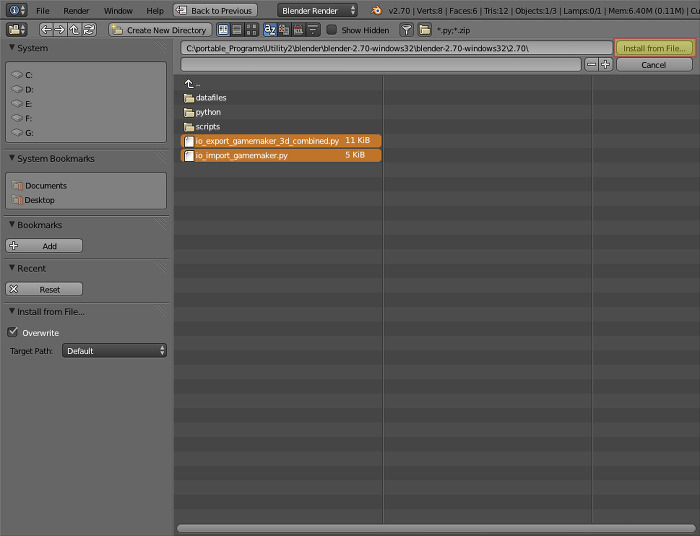
Task: Refresh the file list icon
Action: [x=89, y=30]
